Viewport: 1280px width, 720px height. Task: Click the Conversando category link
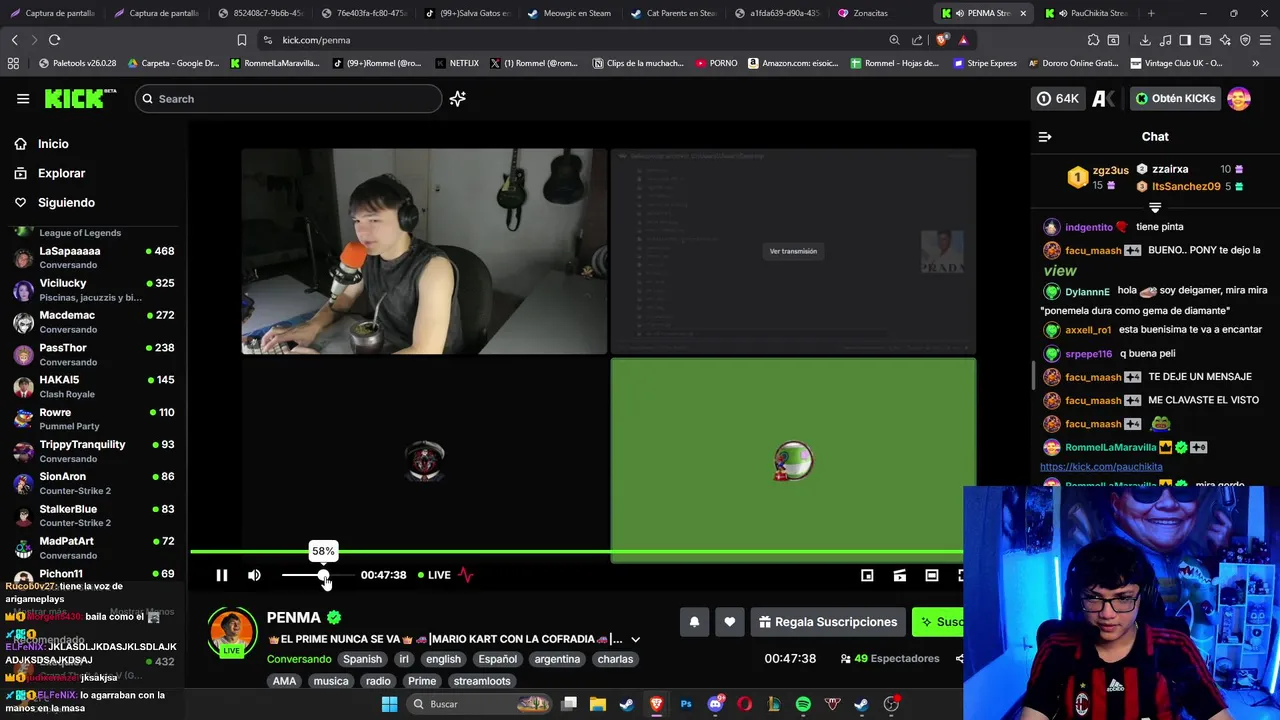(299, 659)
